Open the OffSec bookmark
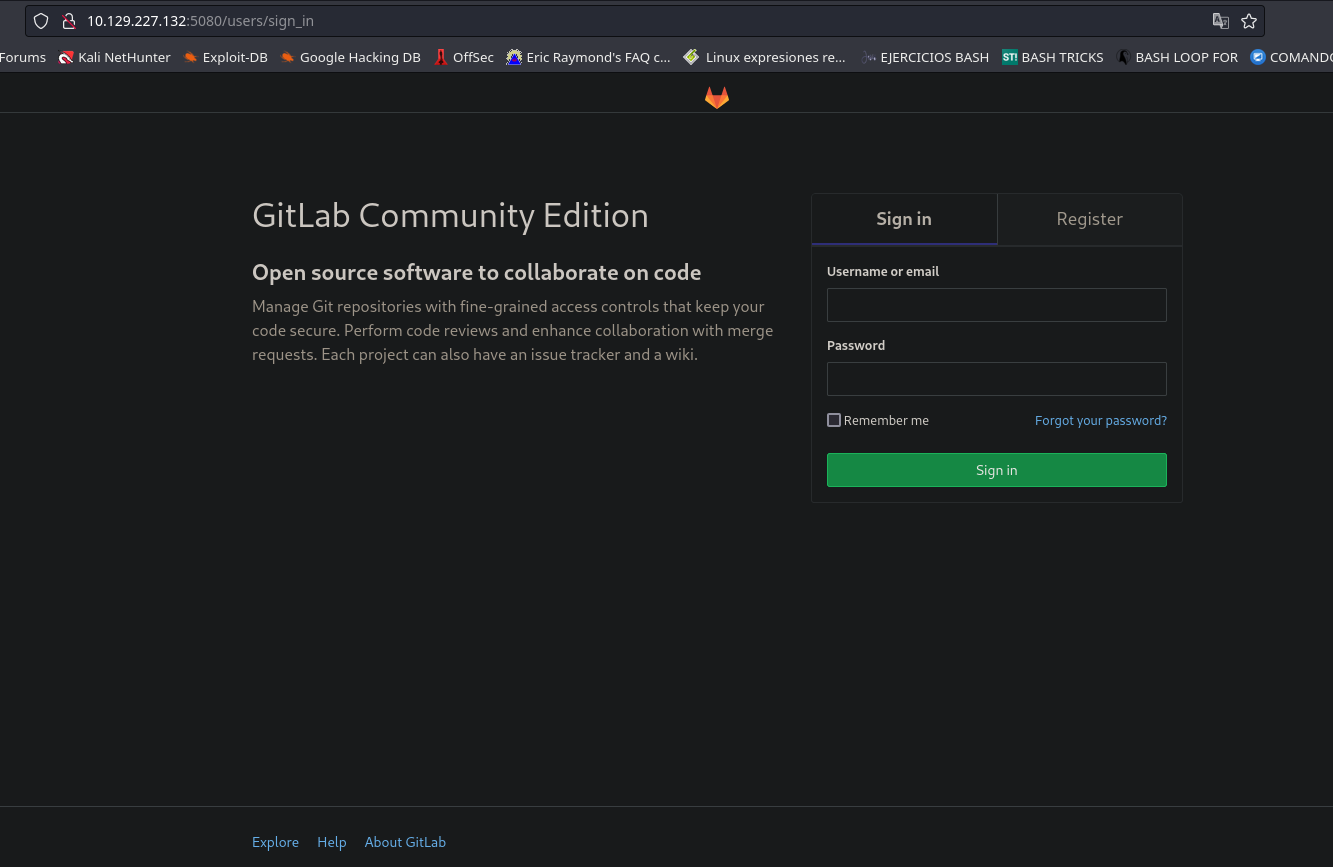The height and width of the screenshot is (867, 1333). point(464,57)
